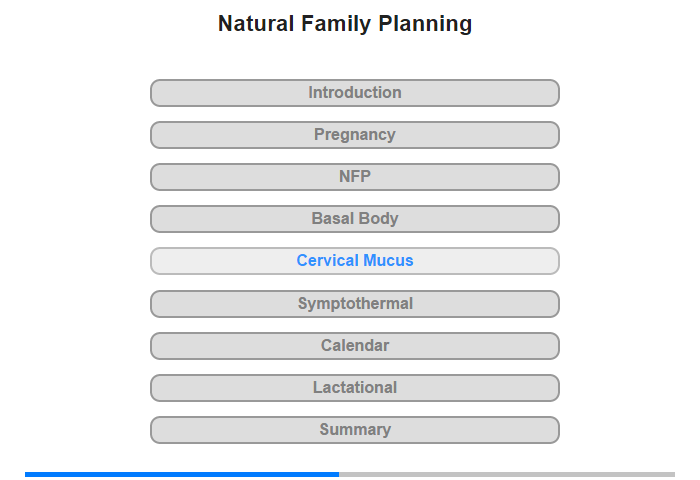Image resolution: width=700 pixels, height=480 pixels.
Task: Select the section right after Cervical Mucus
Action: (354, 304)
